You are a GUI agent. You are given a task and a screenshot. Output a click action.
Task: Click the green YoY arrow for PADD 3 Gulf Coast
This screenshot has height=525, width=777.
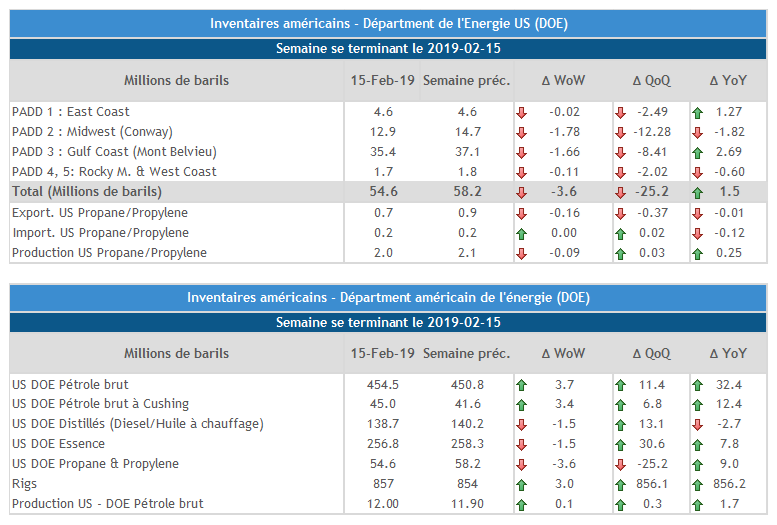[x=697, y=152]
